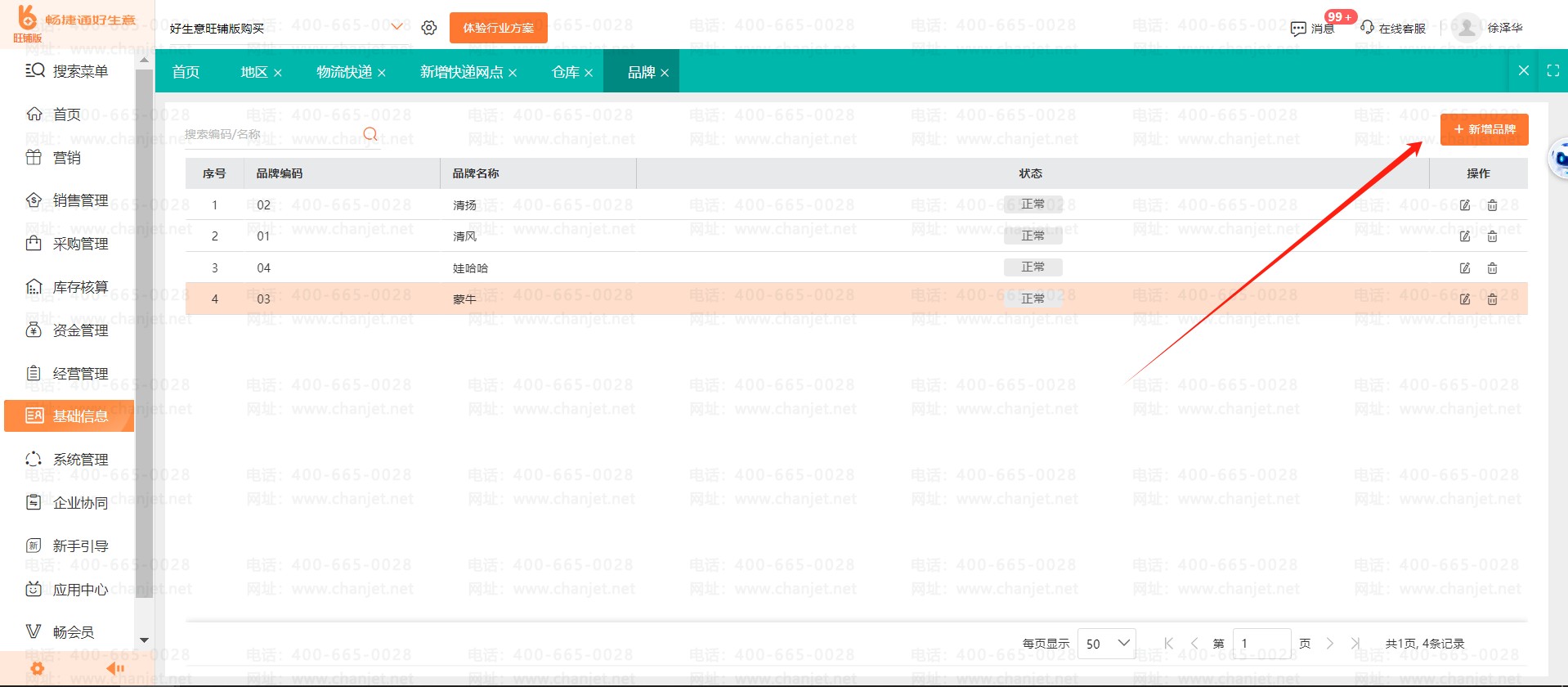This screenshot has width=1568, height=687.
Task: Close the 物流快递 tab
Action: pyautogui.click(x=382, y=73)
